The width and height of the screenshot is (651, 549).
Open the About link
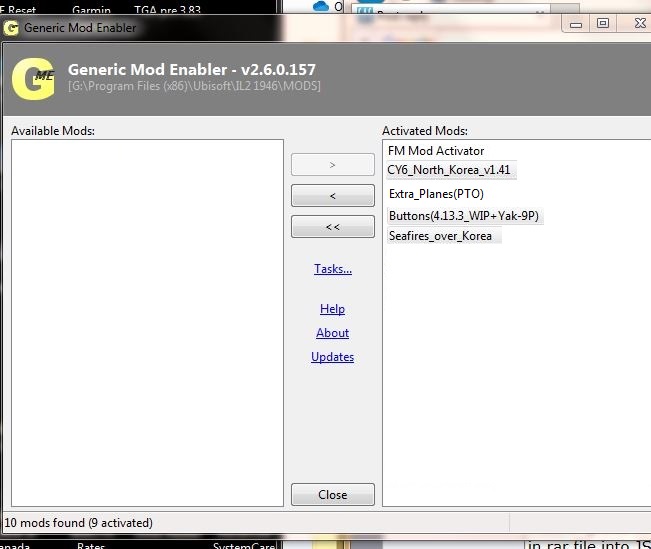coord(332,333)
